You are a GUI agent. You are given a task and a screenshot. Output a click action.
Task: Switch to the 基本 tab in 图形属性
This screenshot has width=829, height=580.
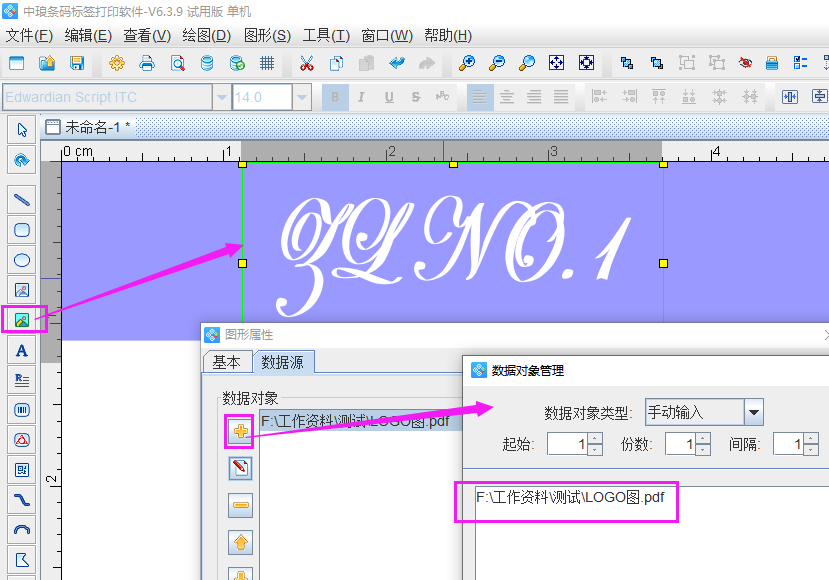(227, 362)
